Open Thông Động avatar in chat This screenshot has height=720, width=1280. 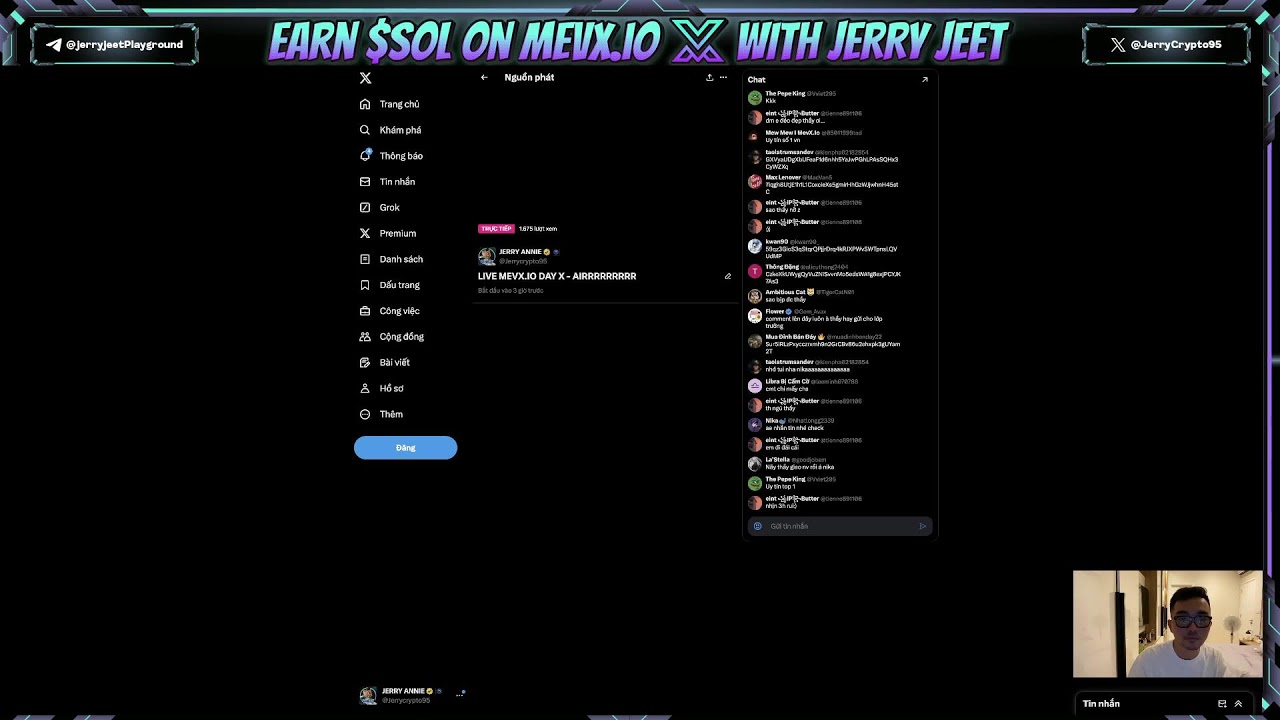(755, 271)
